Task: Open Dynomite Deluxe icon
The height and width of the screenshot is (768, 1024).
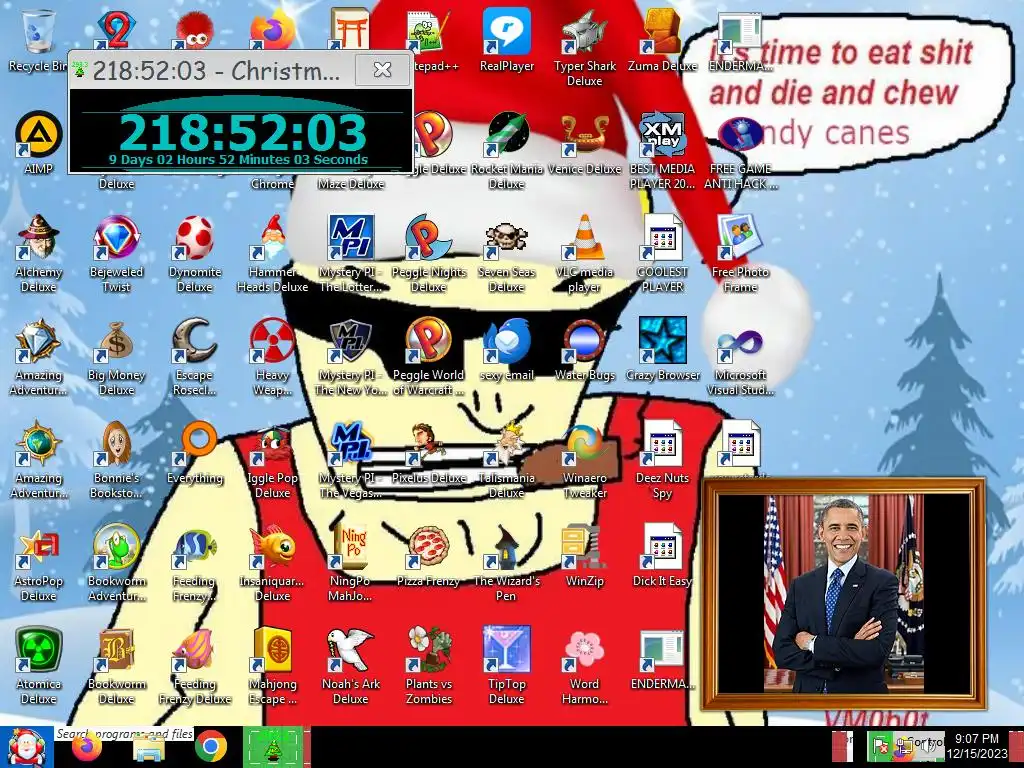Action: click(x=195, y=255)
